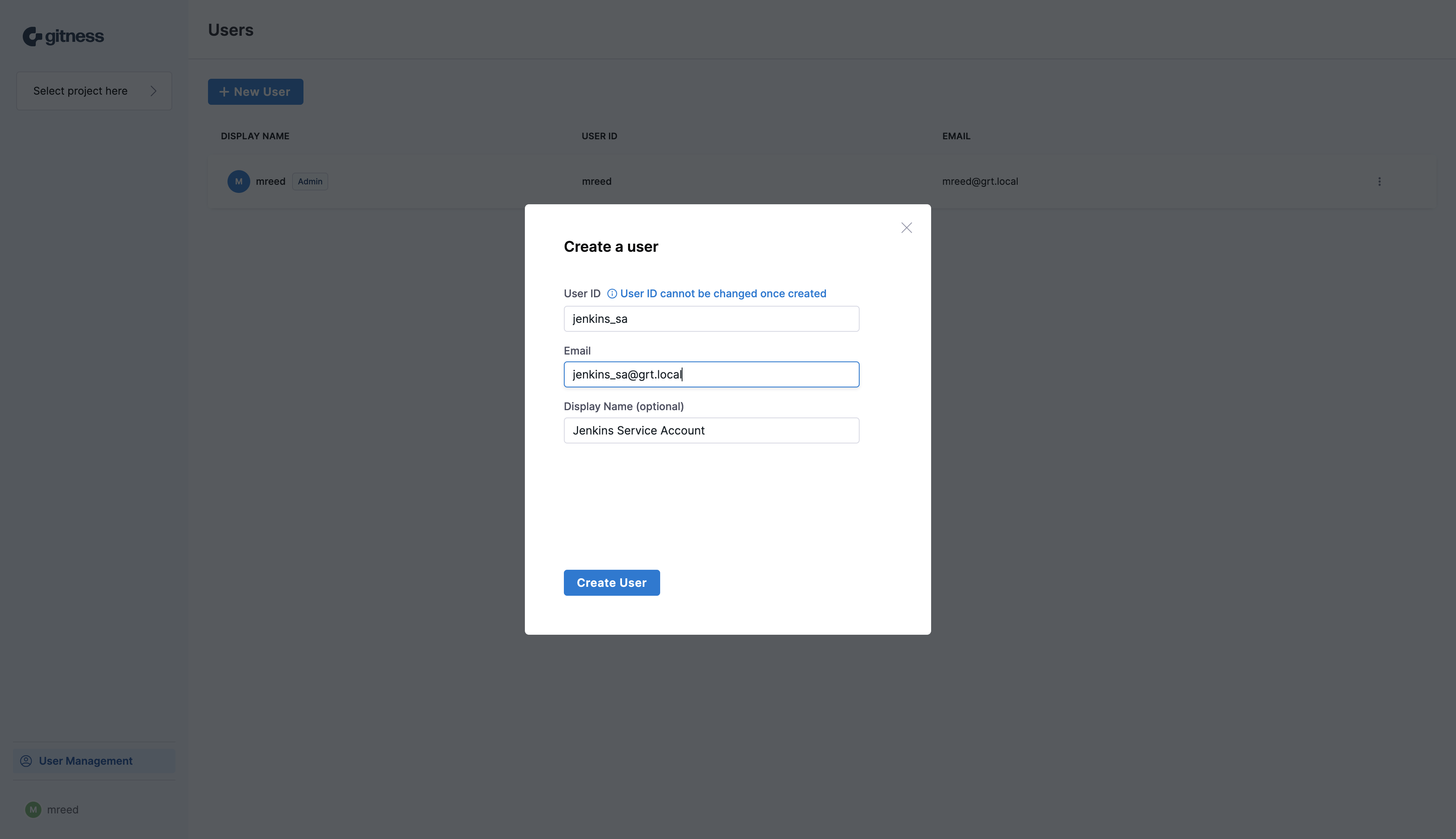Click the User ID info icon
Screen dimensions: 1456x839
611,294
